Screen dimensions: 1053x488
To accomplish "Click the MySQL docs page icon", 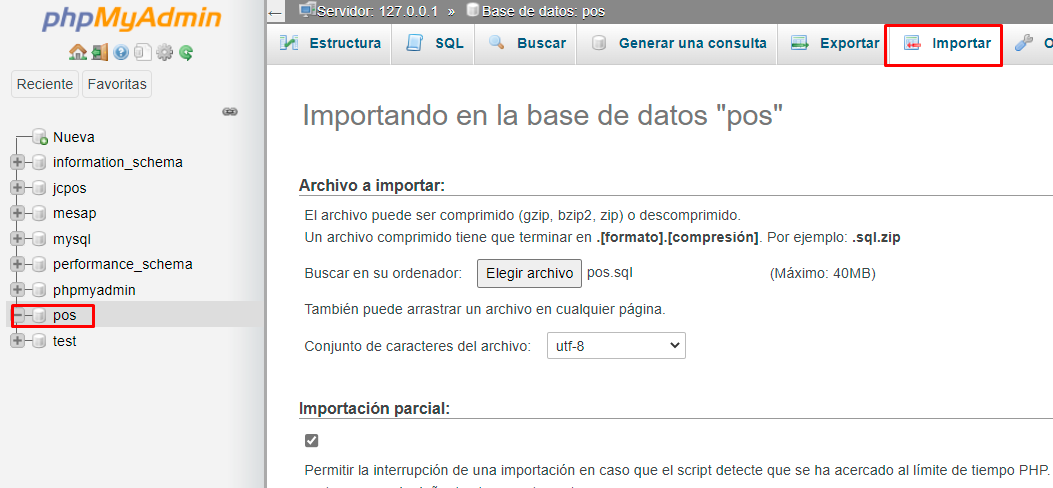I will pyautogui.click(x=143, y=53).
